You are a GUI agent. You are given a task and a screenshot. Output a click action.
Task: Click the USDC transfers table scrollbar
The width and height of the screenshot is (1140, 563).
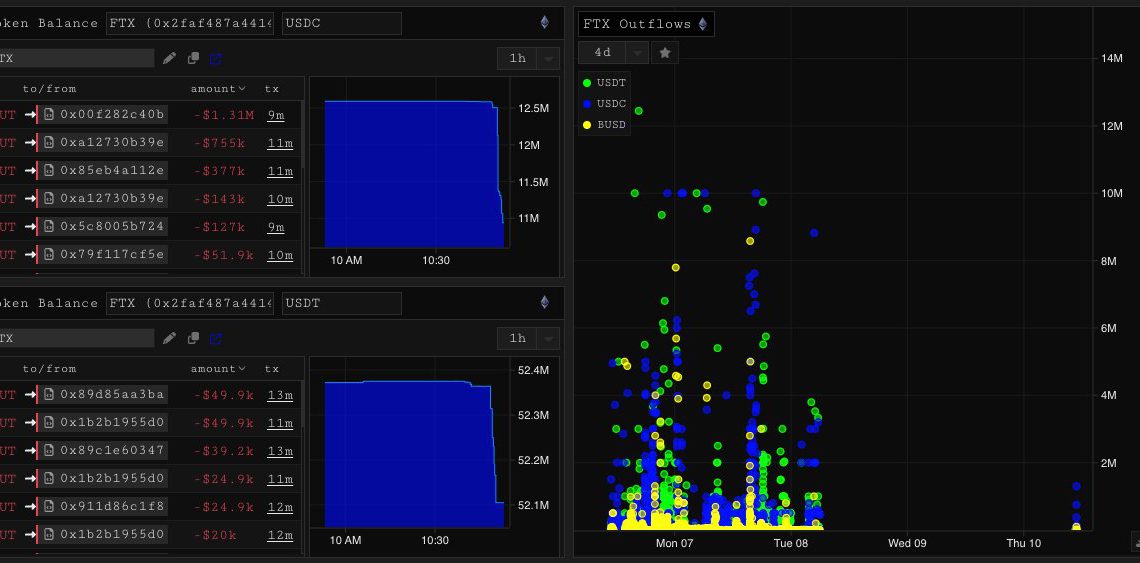point(302,135)
